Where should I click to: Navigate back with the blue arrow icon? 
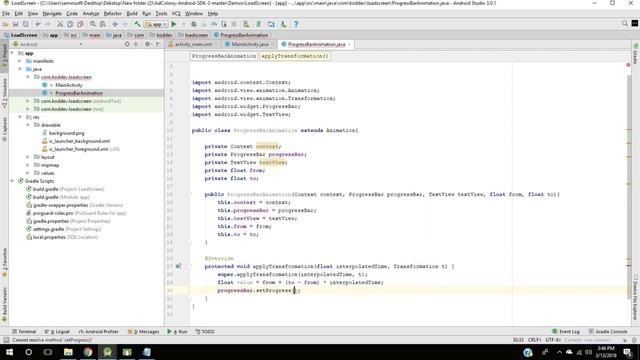click(115, 24)
